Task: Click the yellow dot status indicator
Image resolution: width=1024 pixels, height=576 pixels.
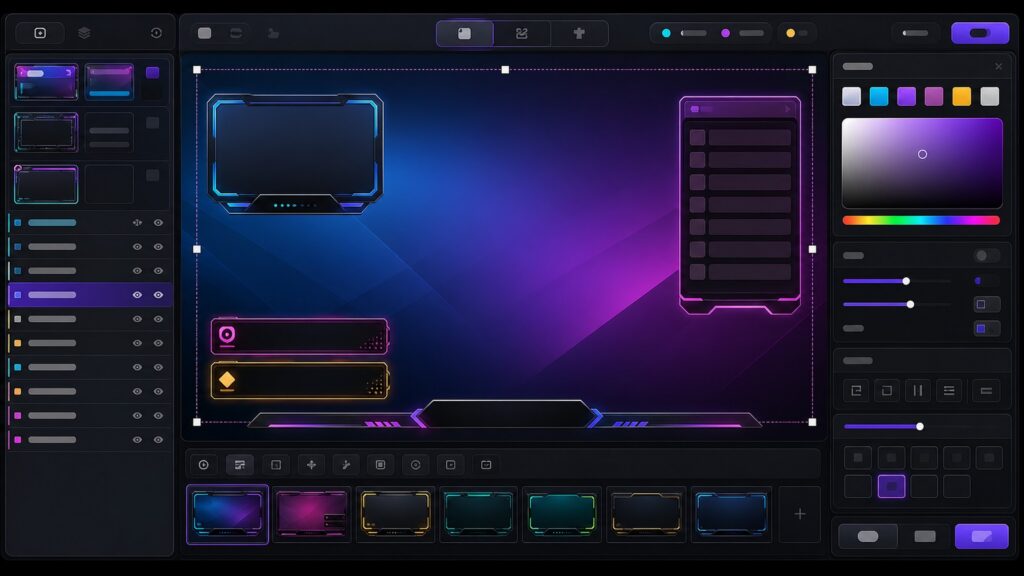Action: 790,33
